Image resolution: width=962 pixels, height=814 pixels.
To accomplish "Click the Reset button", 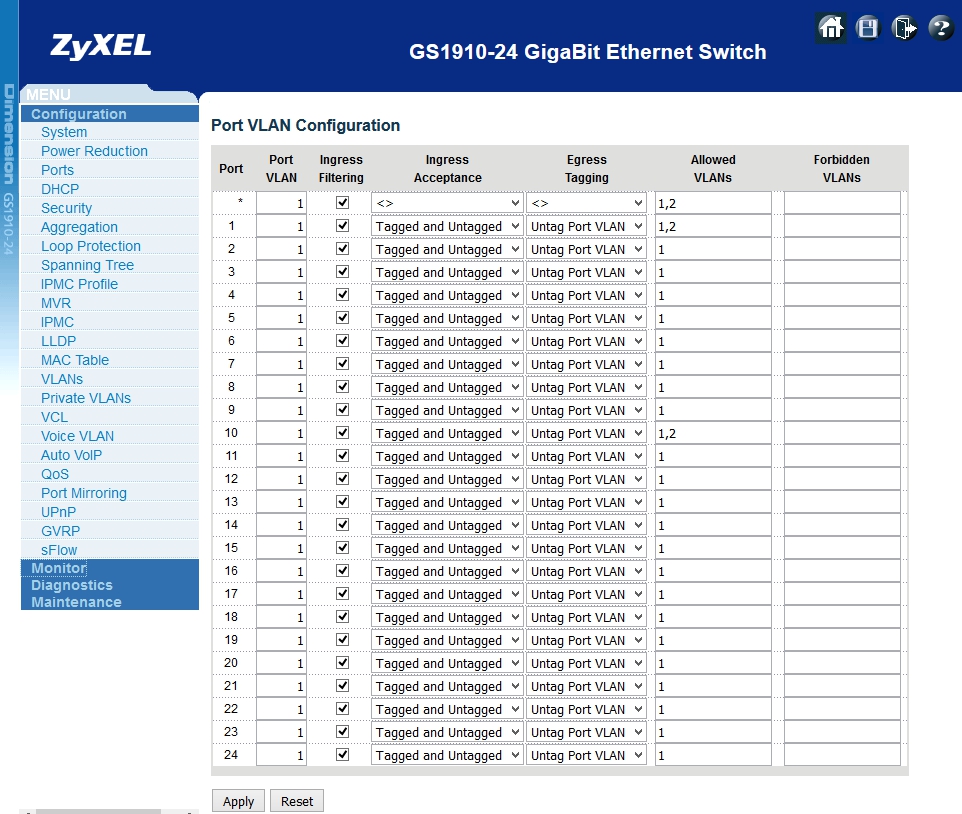I will tap(297, 801).
